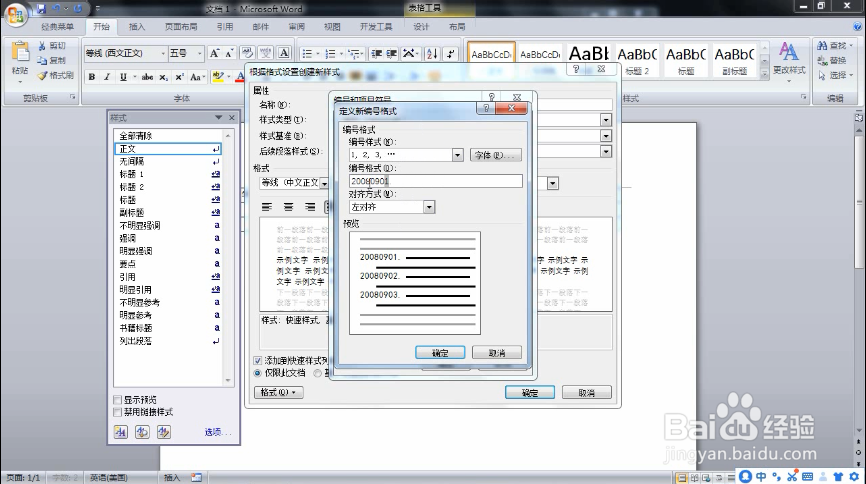Click align left icon in new style dialog
866x484 pixels.
pyautogui.click(x=267, y=207)
